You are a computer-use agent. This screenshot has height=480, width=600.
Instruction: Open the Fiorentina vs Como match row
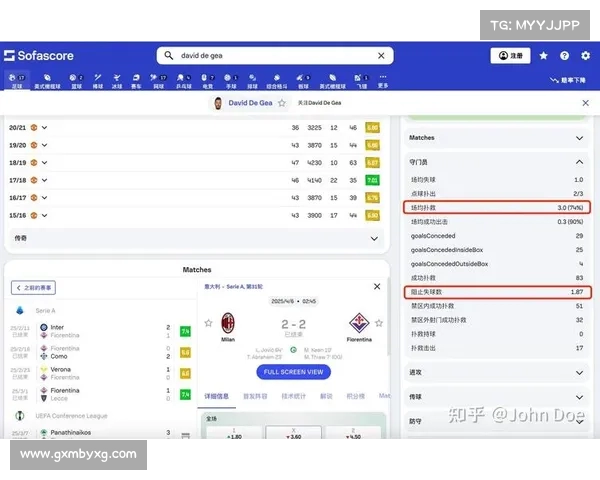coord(100,352)
